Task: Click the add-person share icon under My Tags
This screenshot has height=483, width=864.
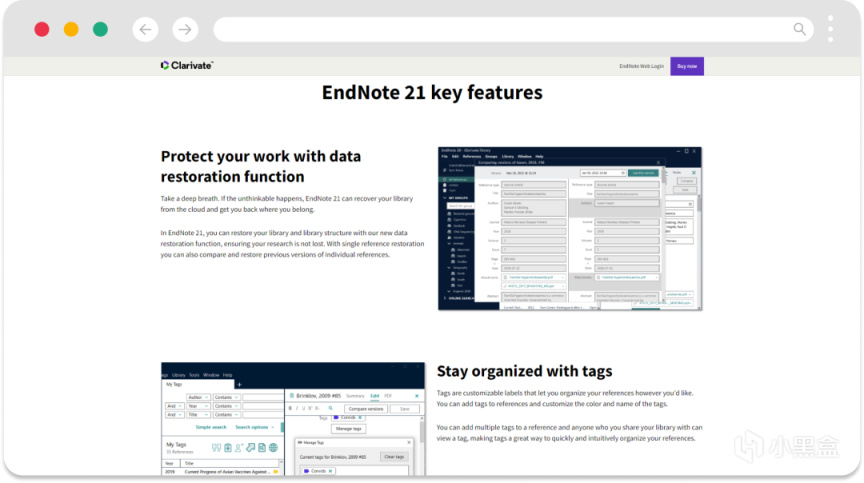Action: click(x=239, y=448)
